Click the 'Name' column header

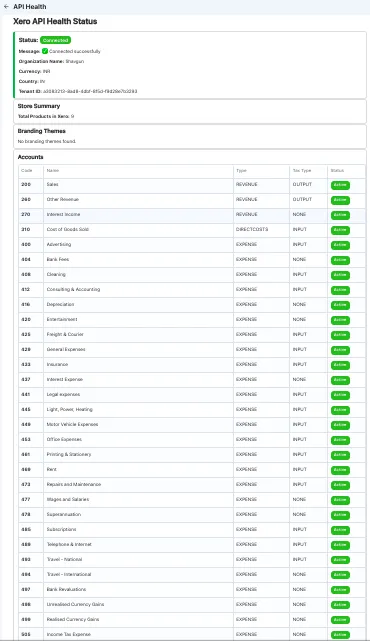click(53, 170)
